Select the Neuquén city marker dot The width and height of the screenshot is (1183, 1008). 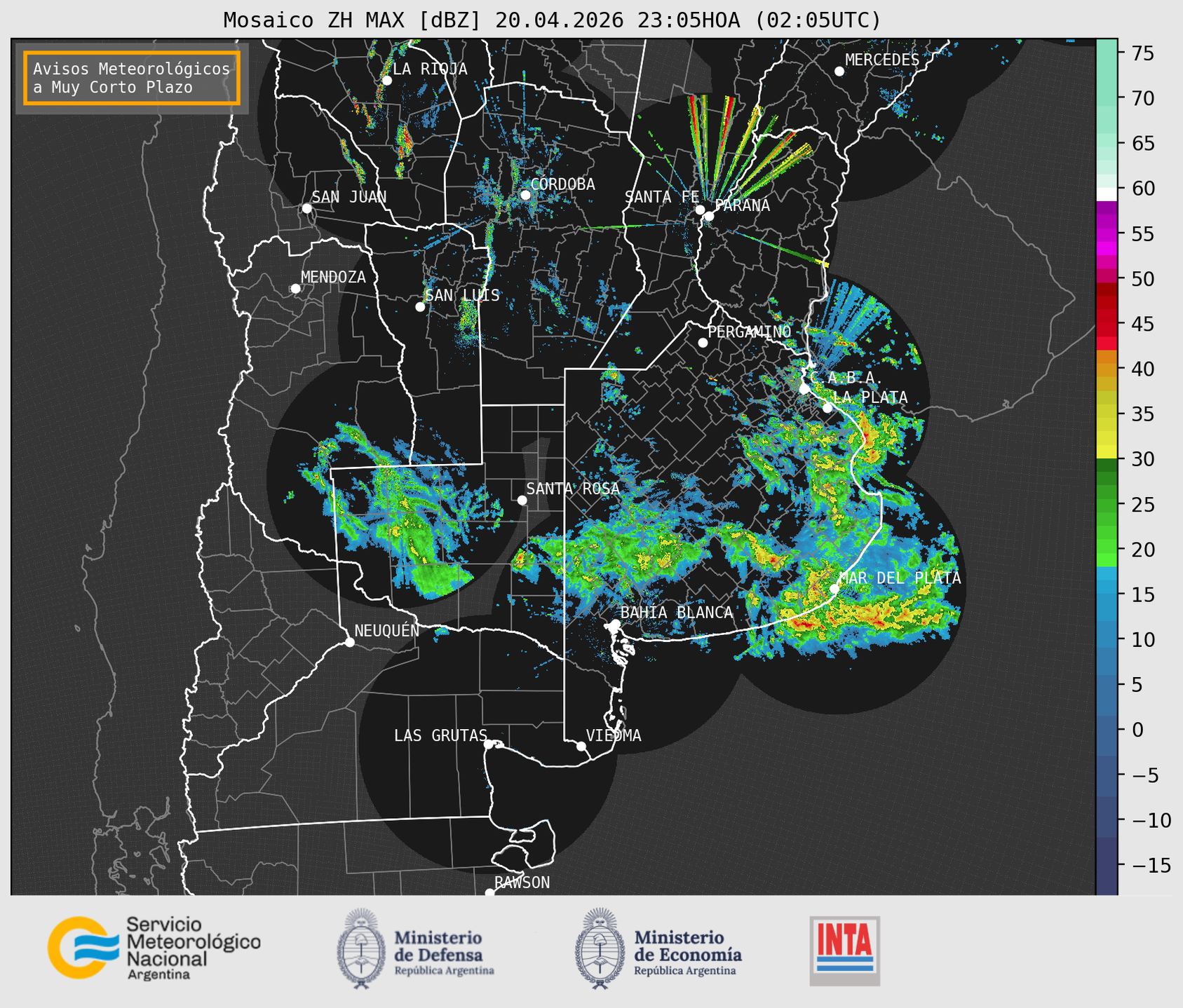point(350,642)
